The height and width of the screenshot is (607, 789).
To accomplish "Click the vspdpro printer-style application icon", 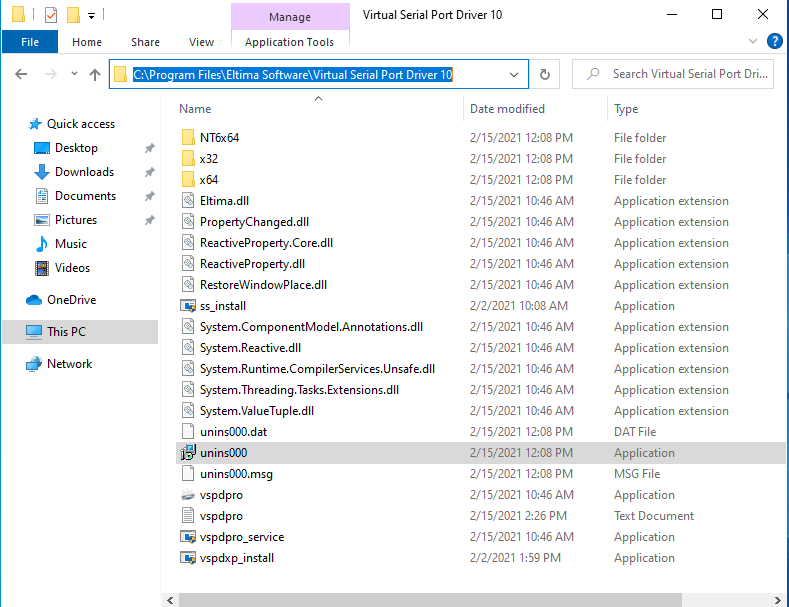I will pyautogui.click(x=188, y=495).
